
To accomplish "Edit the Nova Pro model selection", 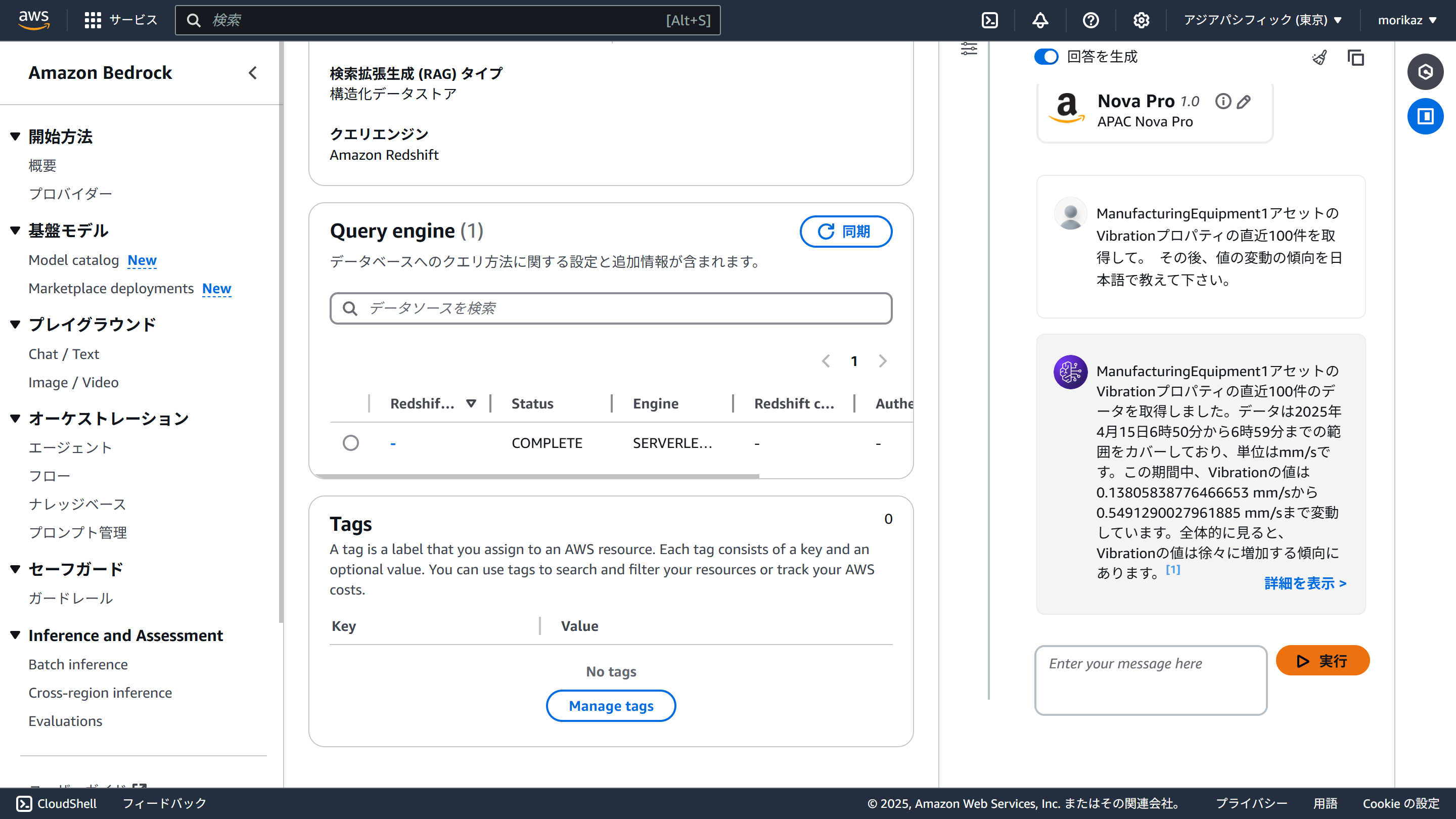I will click(x=1244, y=102).
